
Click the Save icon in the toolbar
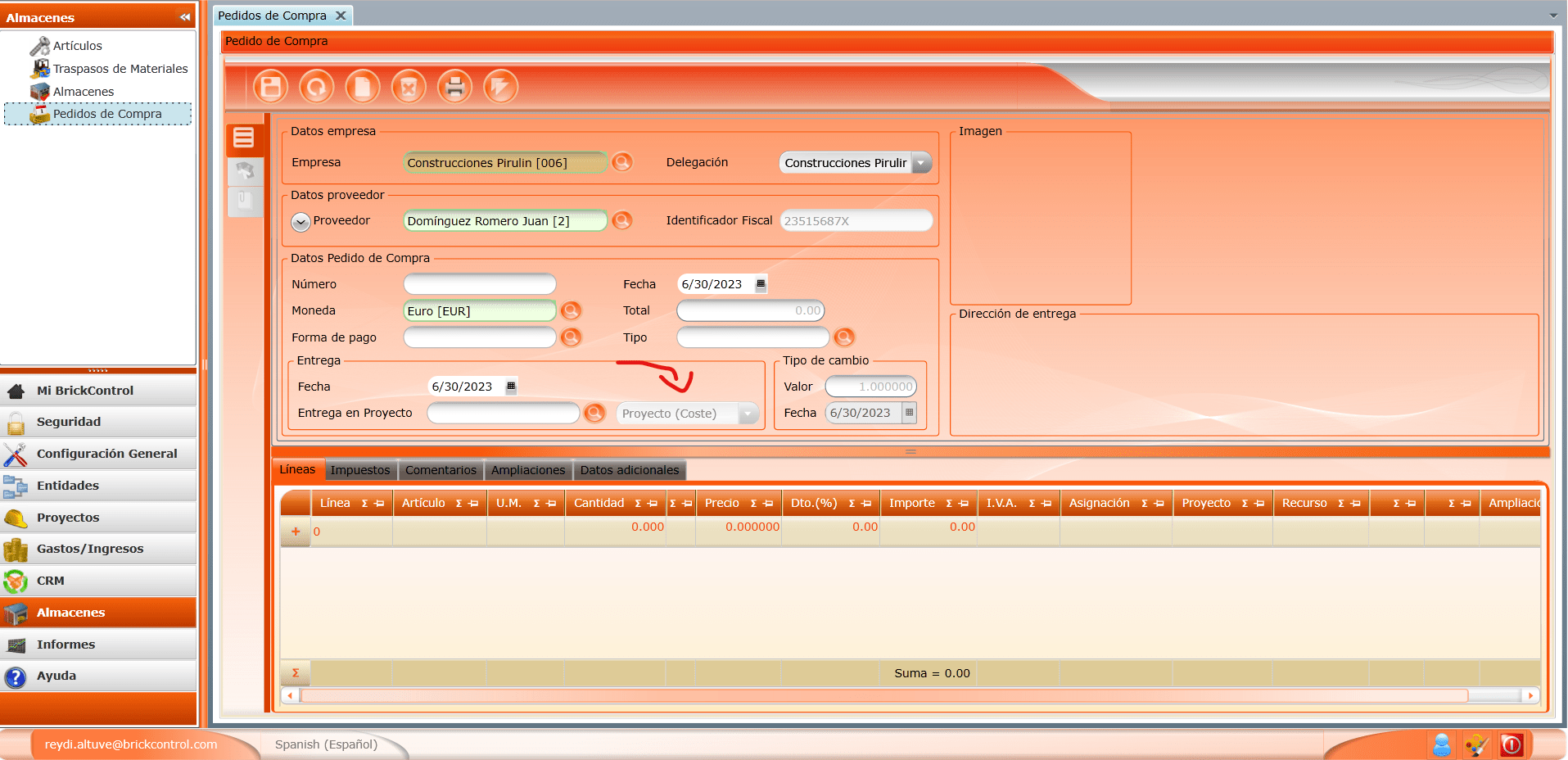point(271,87)
